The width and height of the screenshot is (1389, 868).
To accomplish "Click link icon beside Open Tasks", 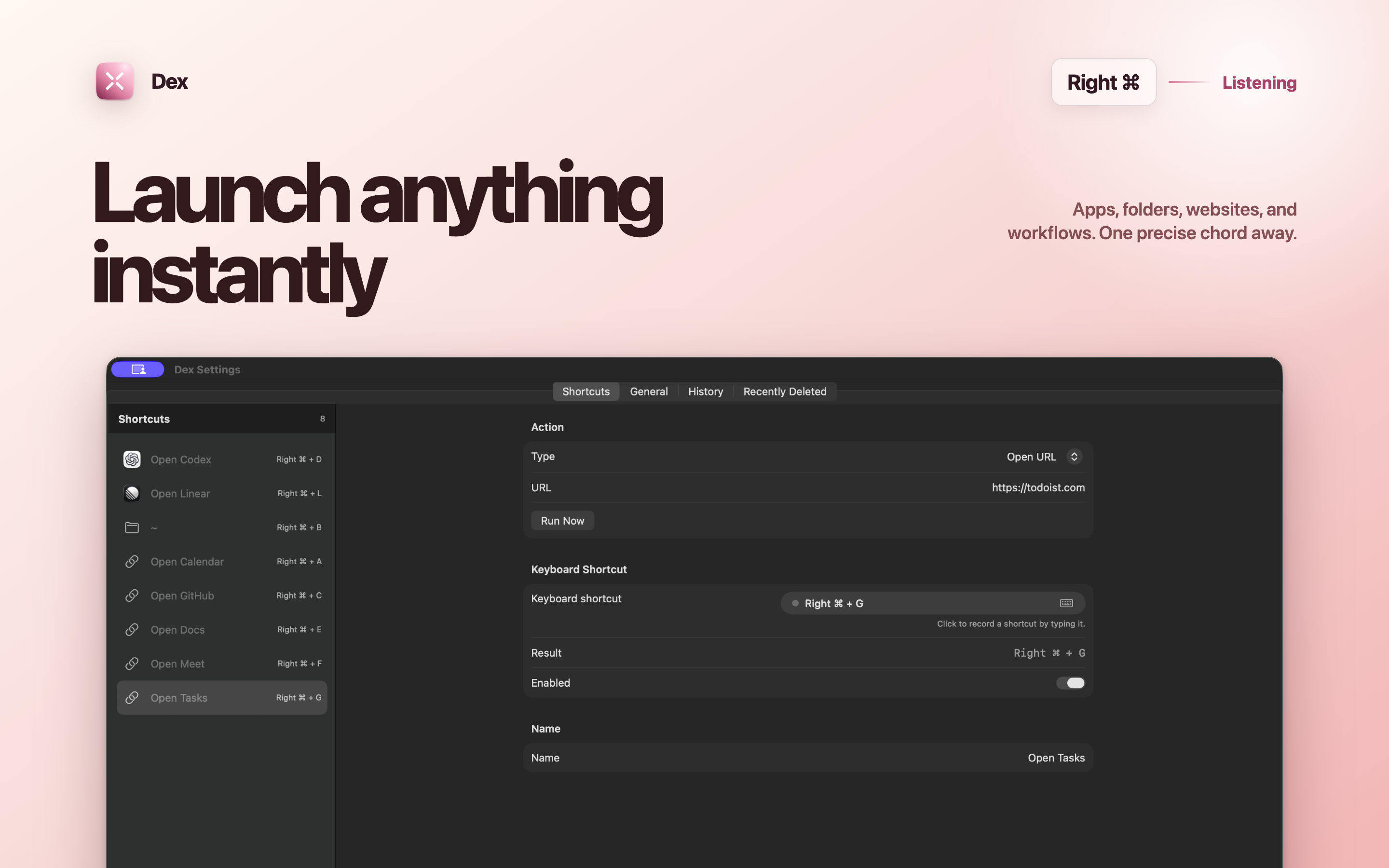I will (132, 697).
